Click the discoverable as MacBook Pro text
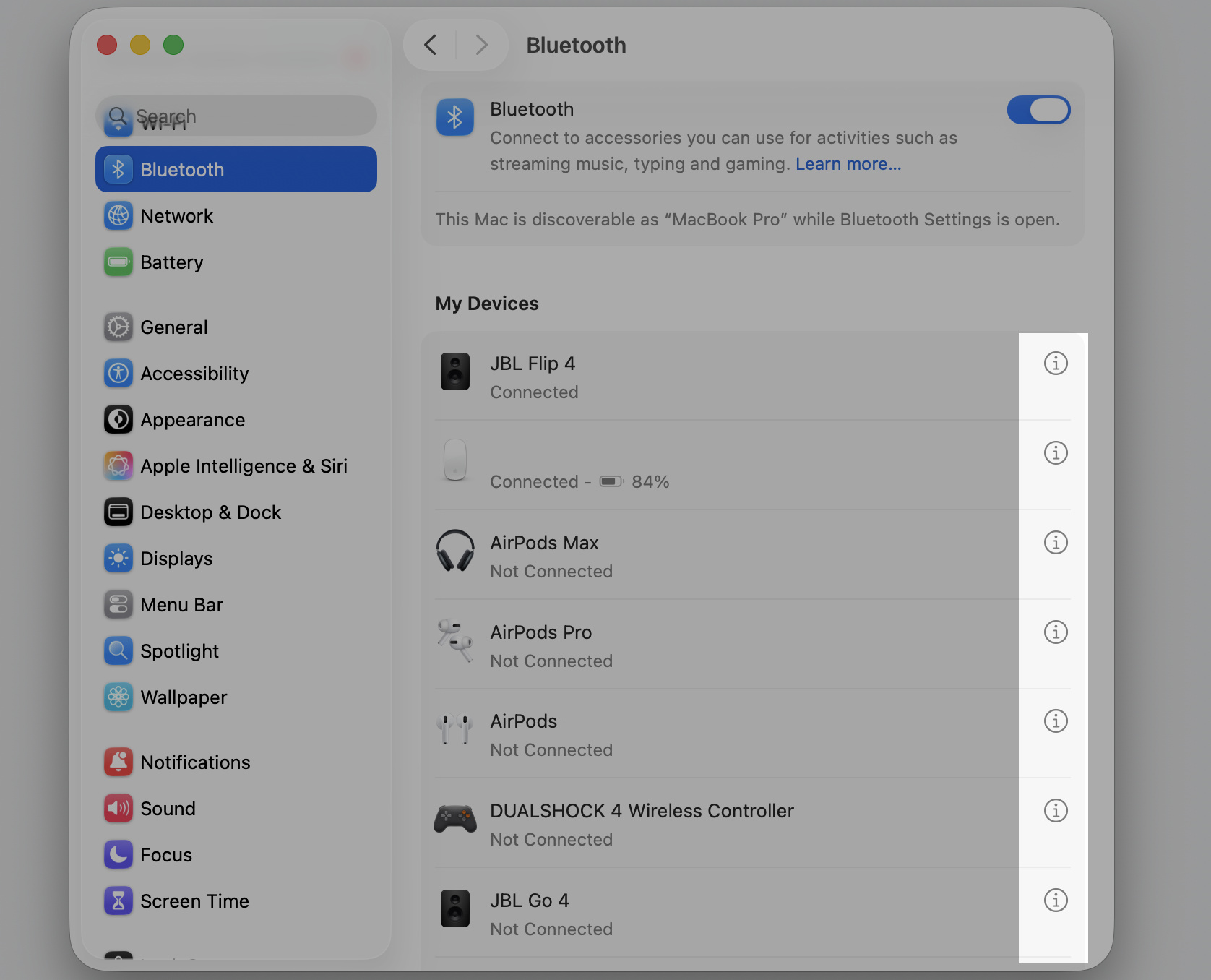The width and height of the screenshot is (1211, 980). [x=747, y=219]
